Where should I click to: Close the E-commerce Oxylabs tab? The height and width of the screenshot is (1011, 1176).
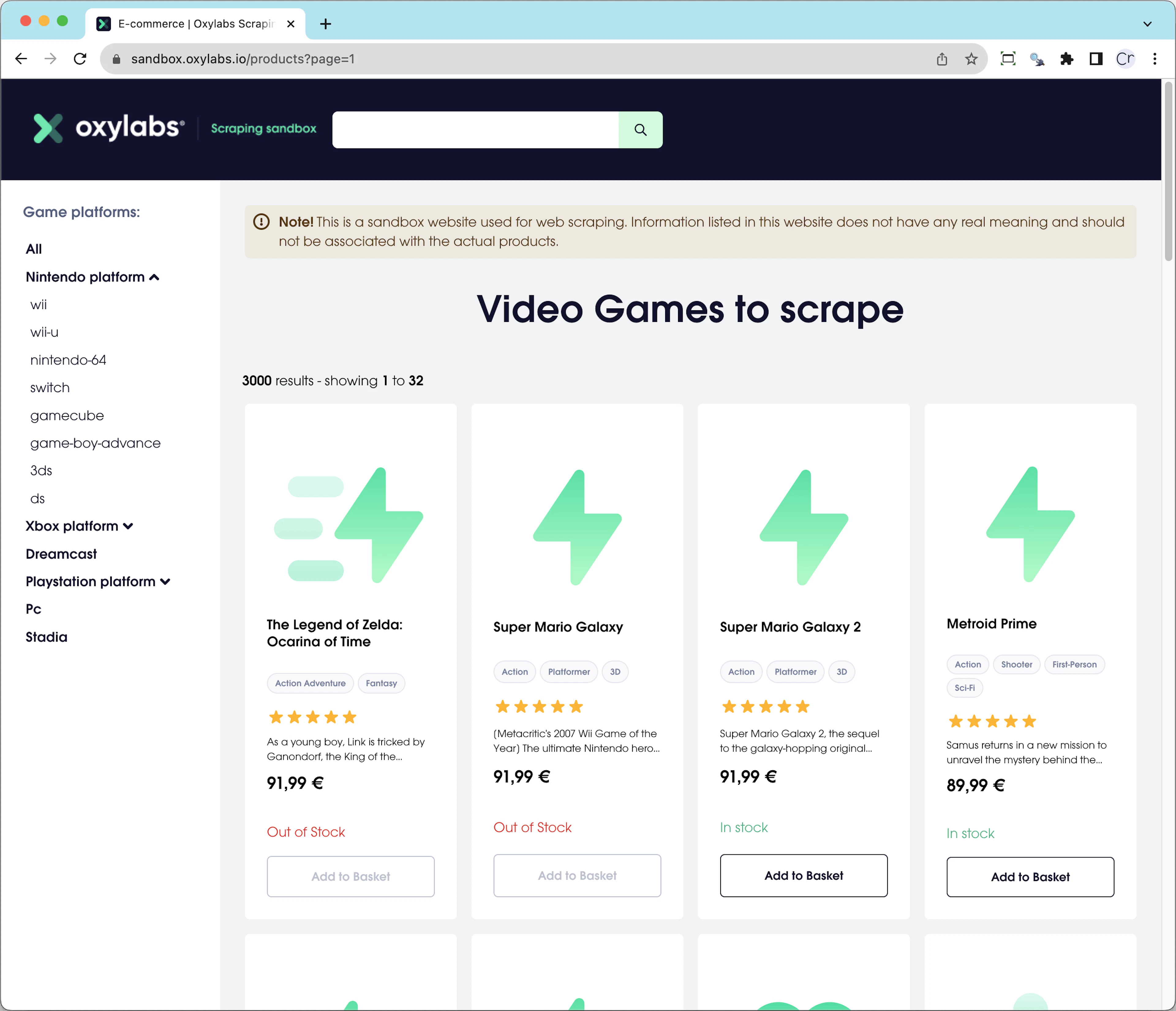point(291,24)
